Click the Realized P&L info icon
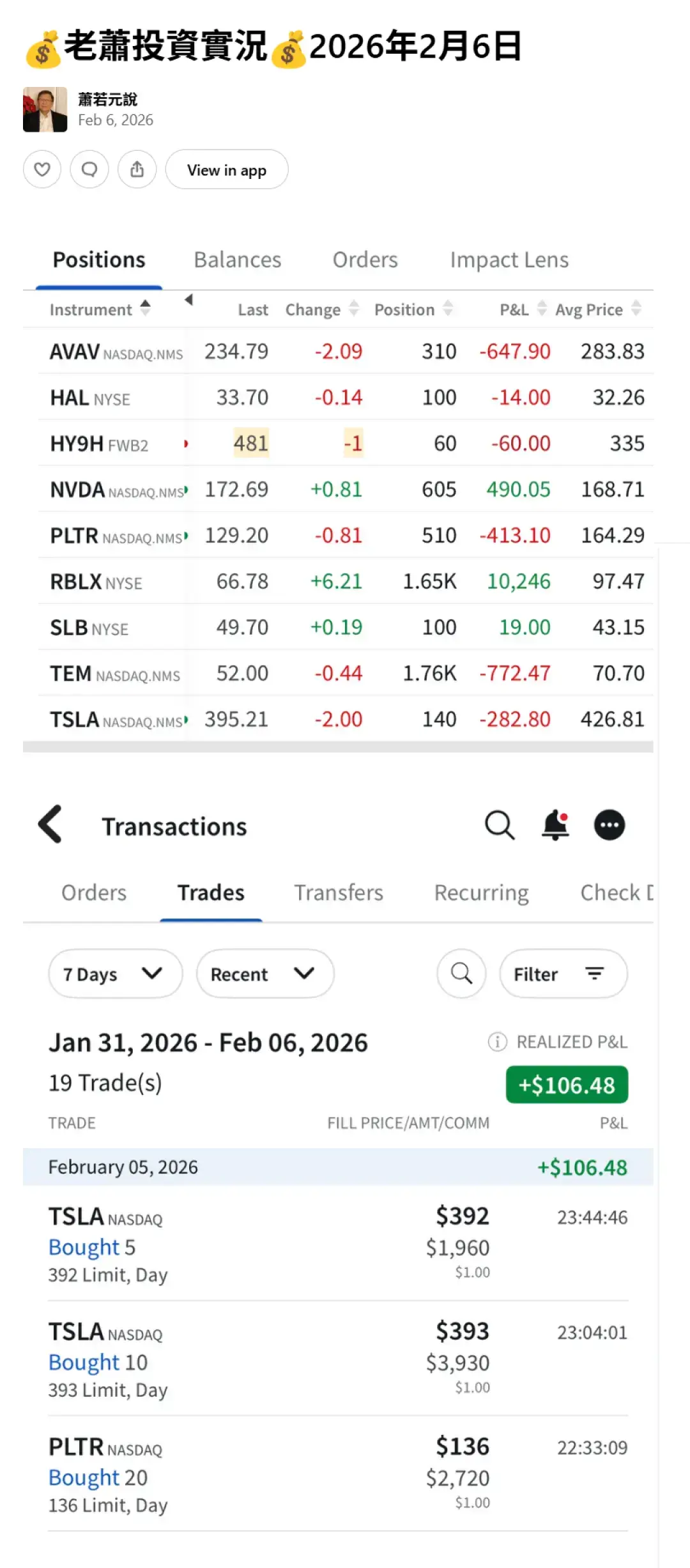This screenshot has width=690, height=1568. tap(497, 1042)
